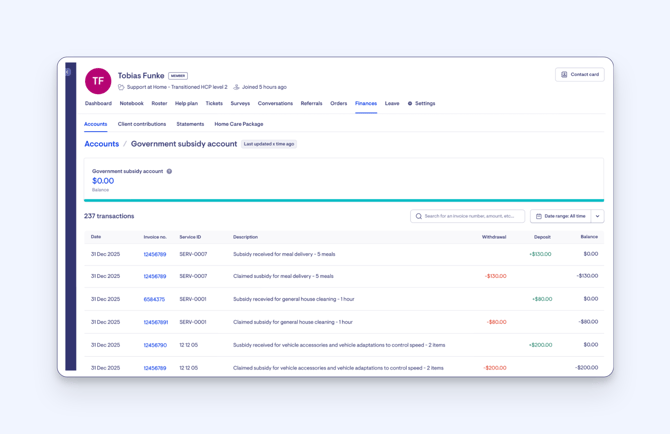Click the package tag icon before Support at Home
Viewport: 670px width, 434px height.
tap(121, 87)
